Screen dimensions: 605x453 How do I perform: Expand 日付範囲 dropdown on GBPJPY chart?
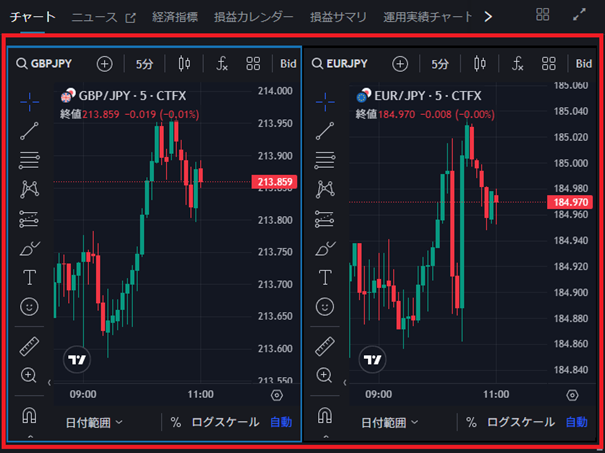coord(94,423)
